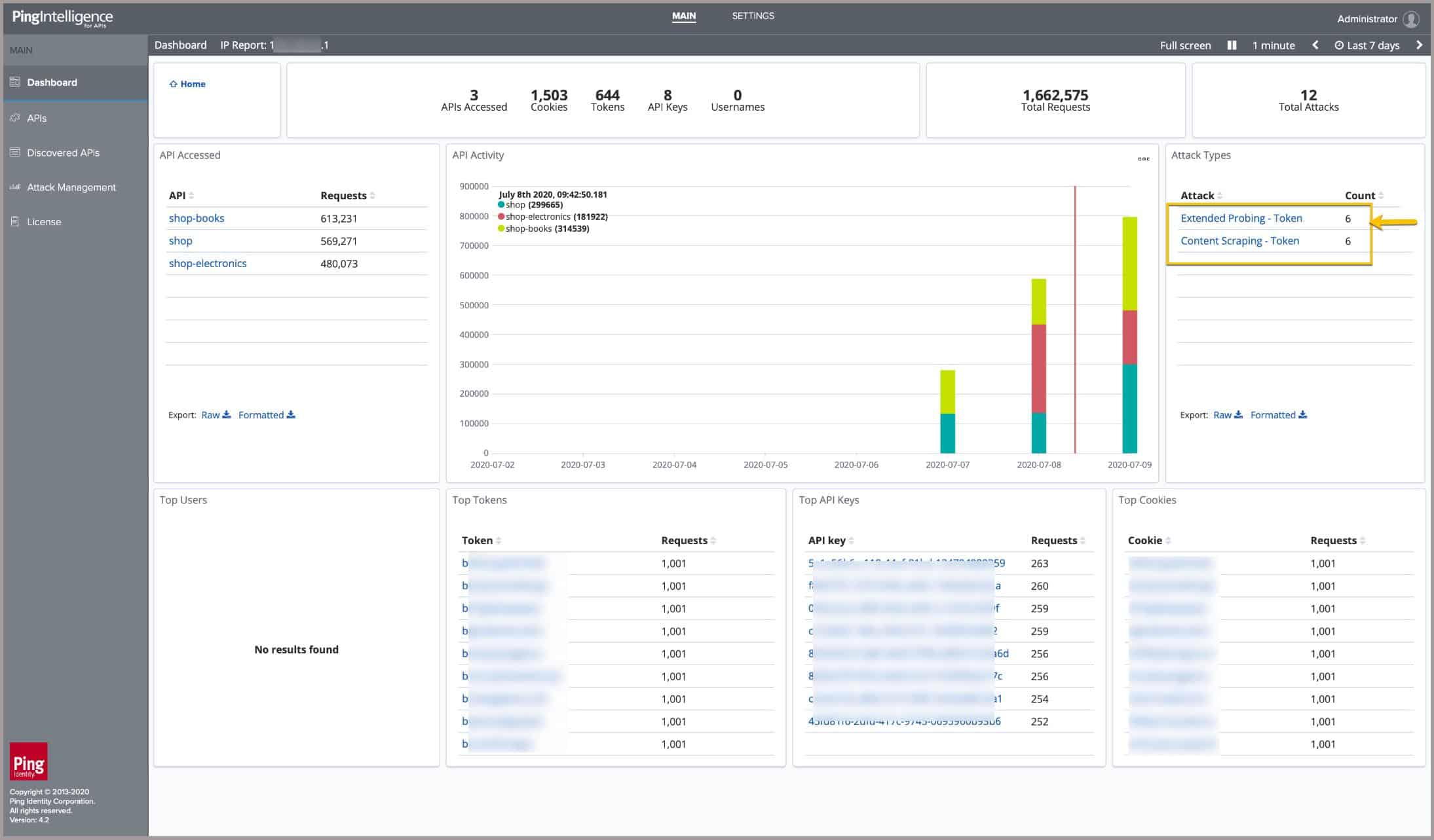Open the Administrator user avatar icon
This screenshot has width=1434, height=840.
coord(1411,19)
